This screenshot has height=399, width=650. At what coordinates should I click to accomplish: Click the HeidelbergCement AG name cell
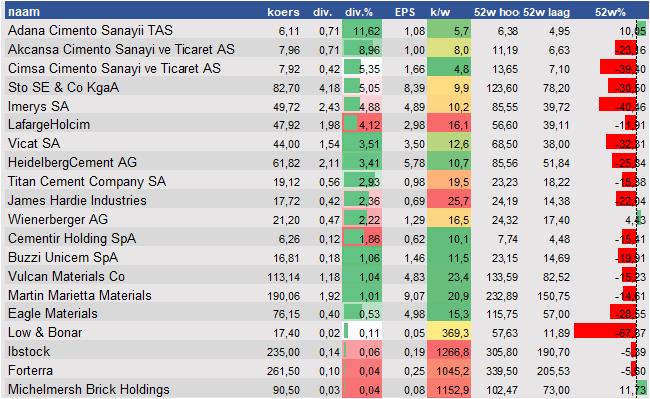[x=72, y=162]
